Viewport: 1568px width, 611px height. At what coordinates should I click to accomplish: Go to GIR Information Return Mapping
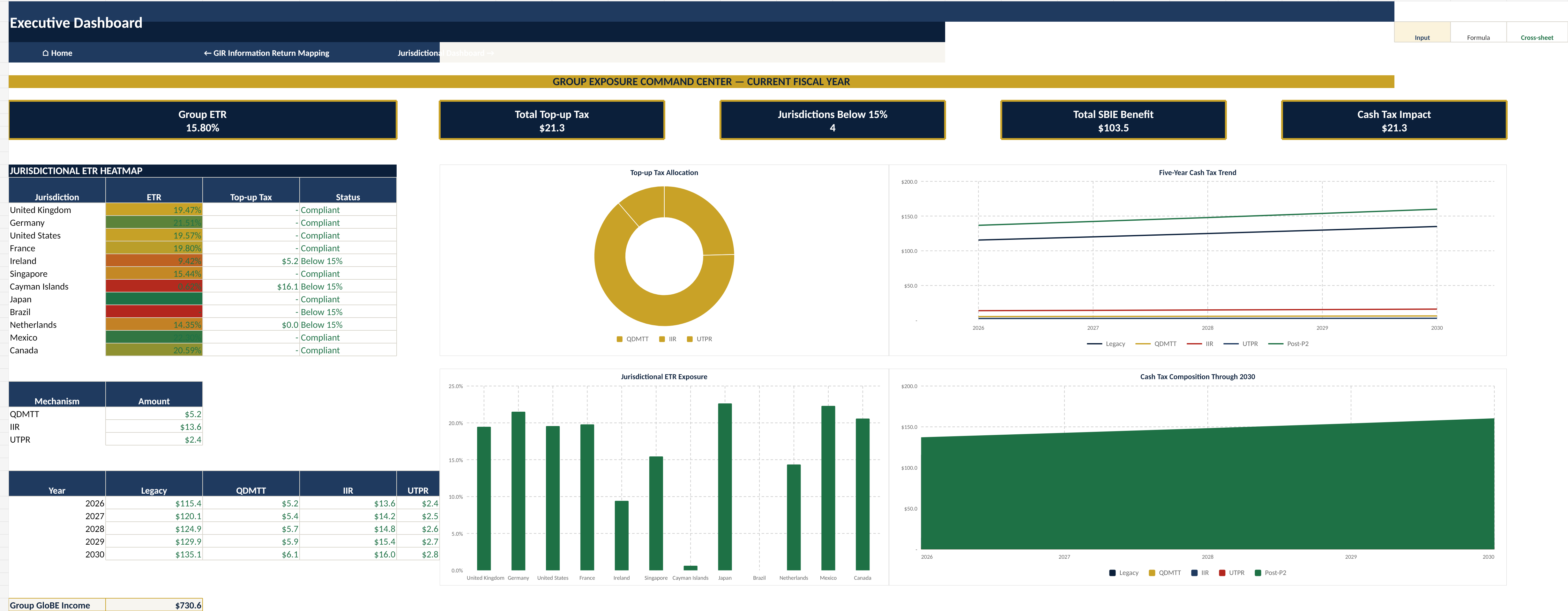pos(266,53)
